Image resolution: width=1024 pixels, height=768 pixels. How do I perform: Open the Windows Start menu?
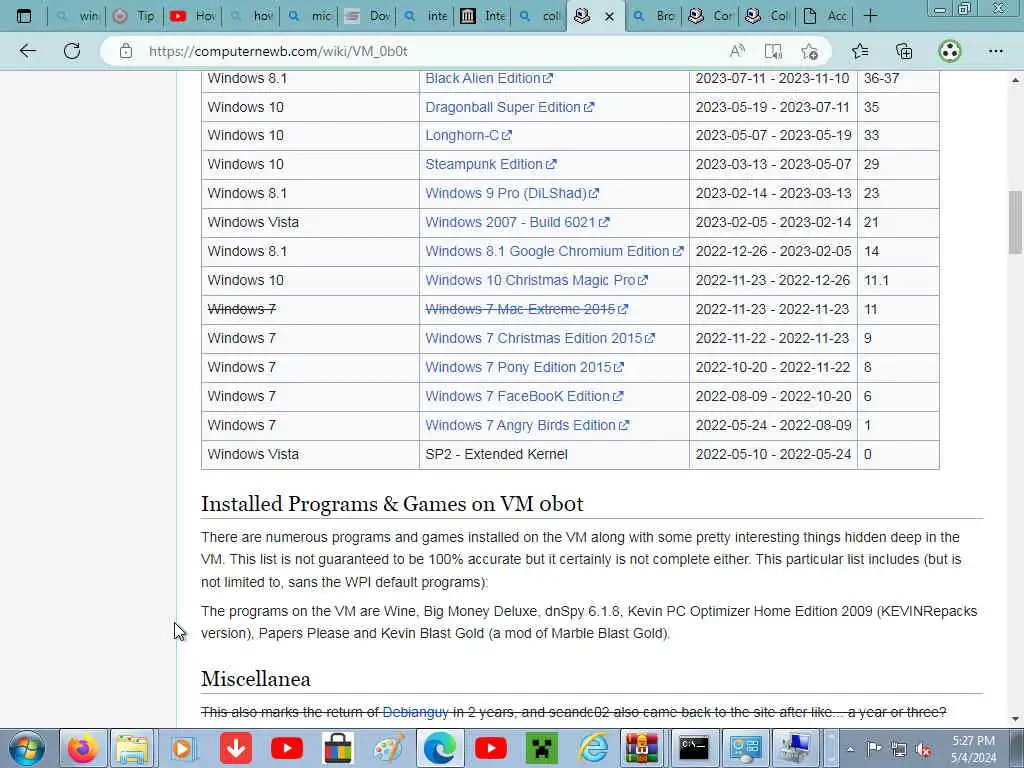click(27, 748)
